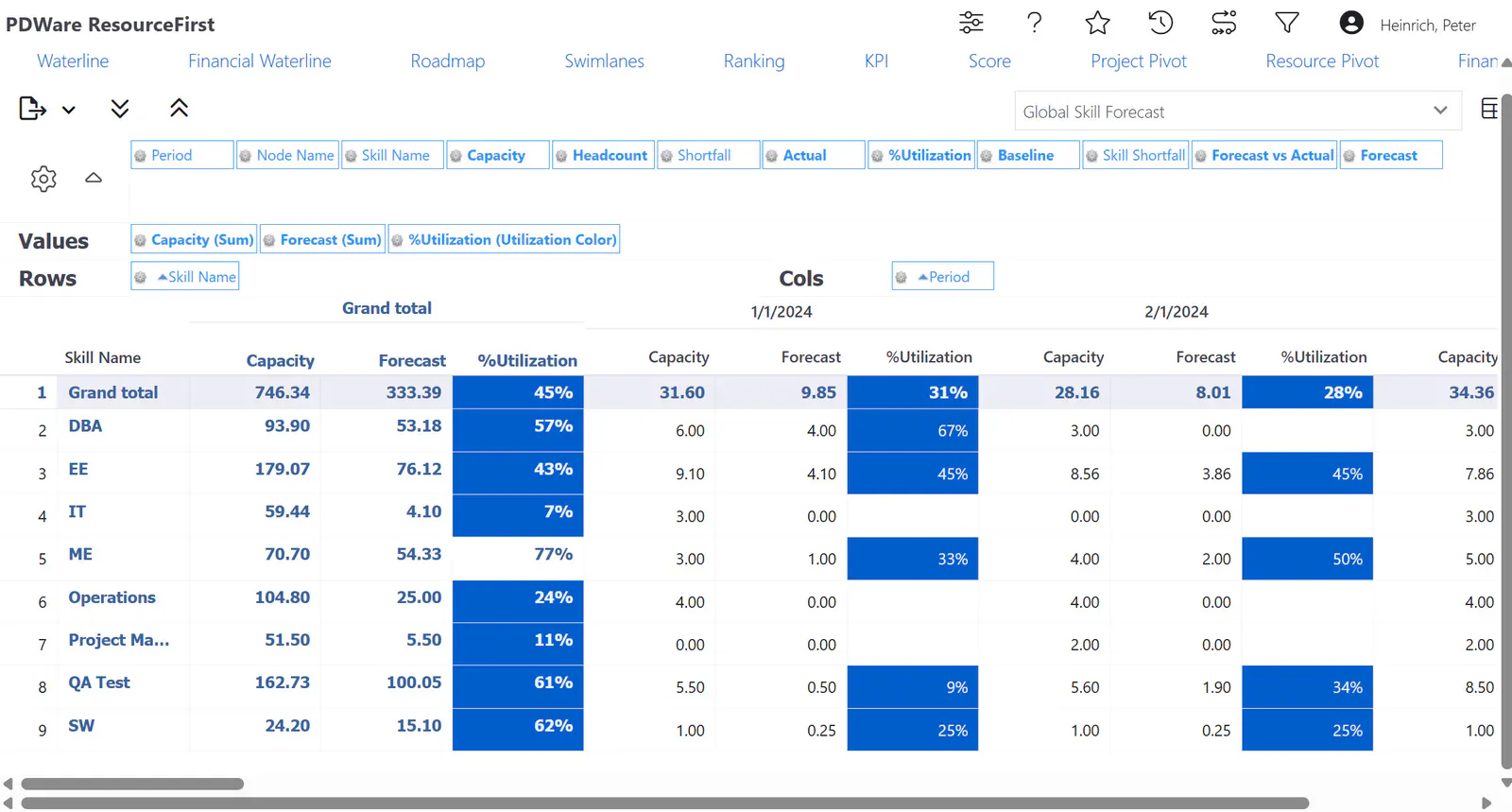Click the bottom page horizontal scrollbar
This screenshot has width=1512, height=812.
(x=664, y=803)
